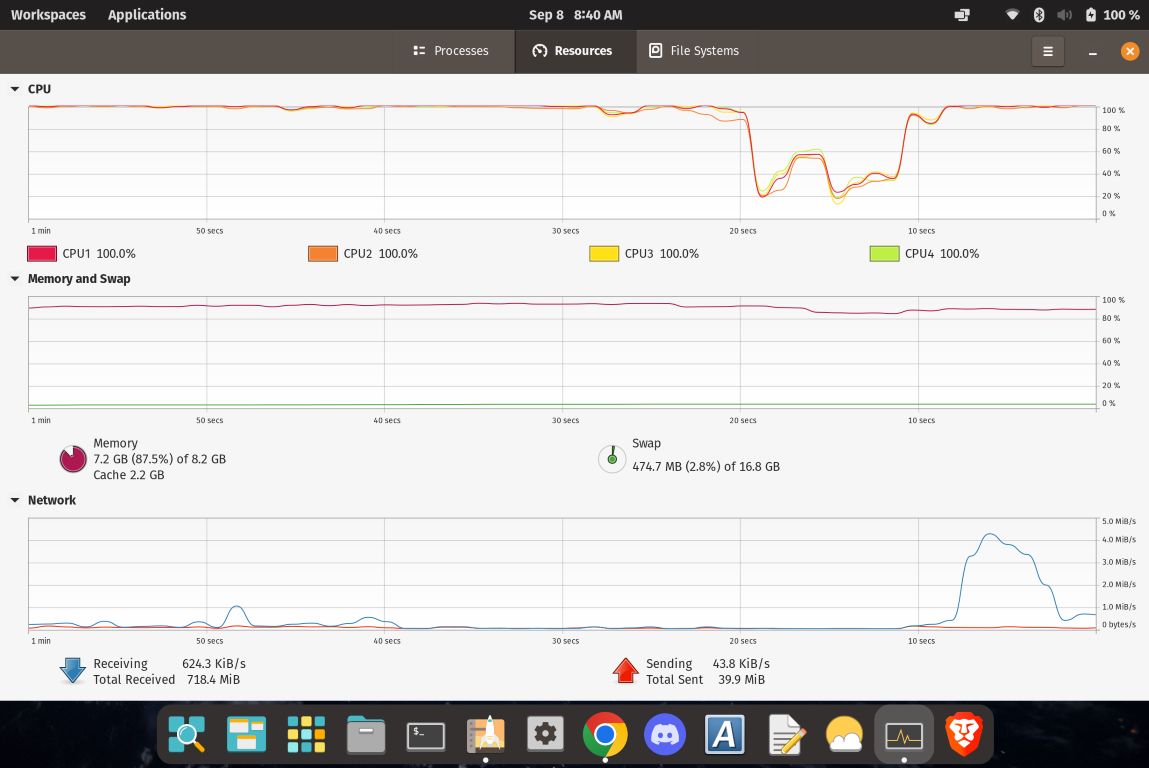Click the Memory usage pie icon
1149x768 pixels.
click(x=73, y=459)
